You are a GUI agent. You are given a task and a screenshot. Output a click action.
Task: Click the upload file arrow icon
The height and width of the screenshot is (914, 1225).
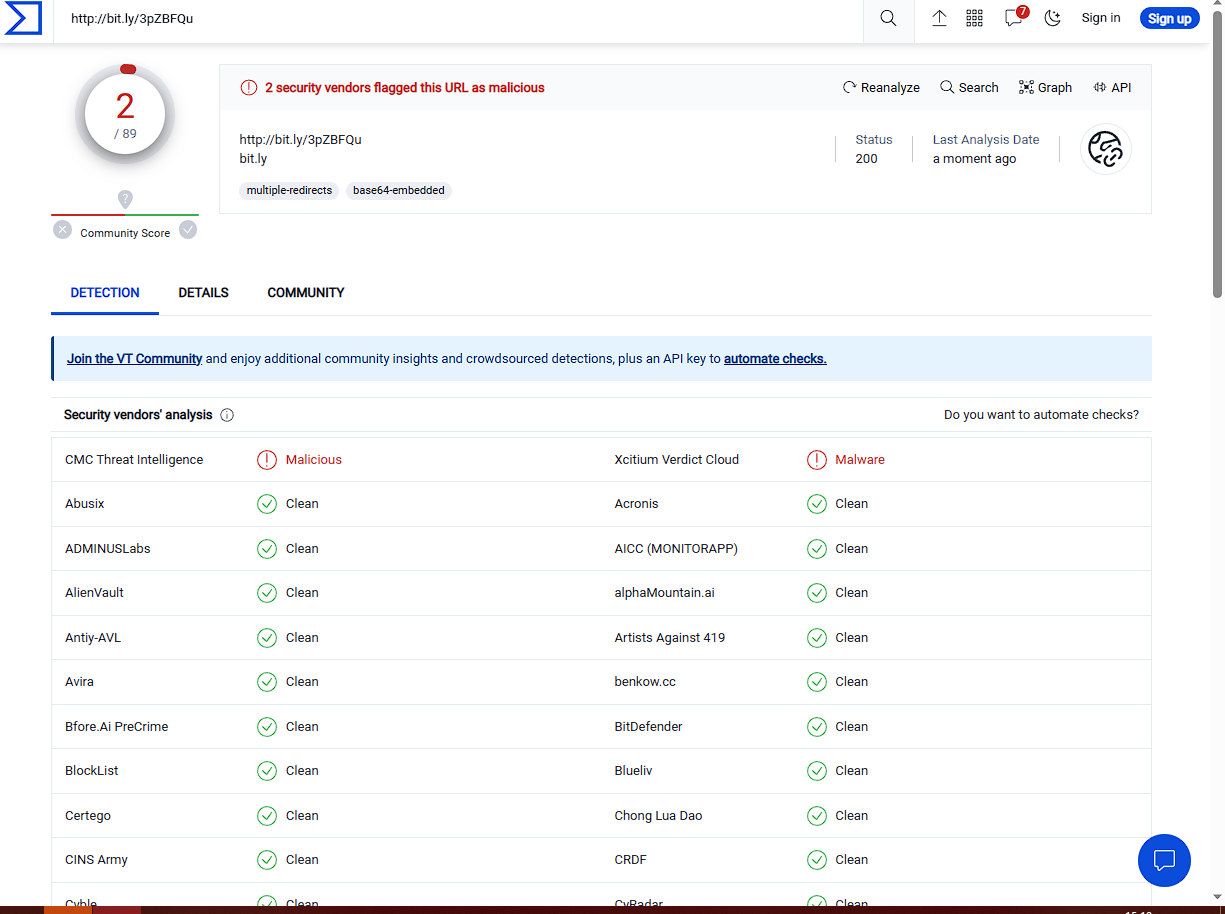pos(939,18)
